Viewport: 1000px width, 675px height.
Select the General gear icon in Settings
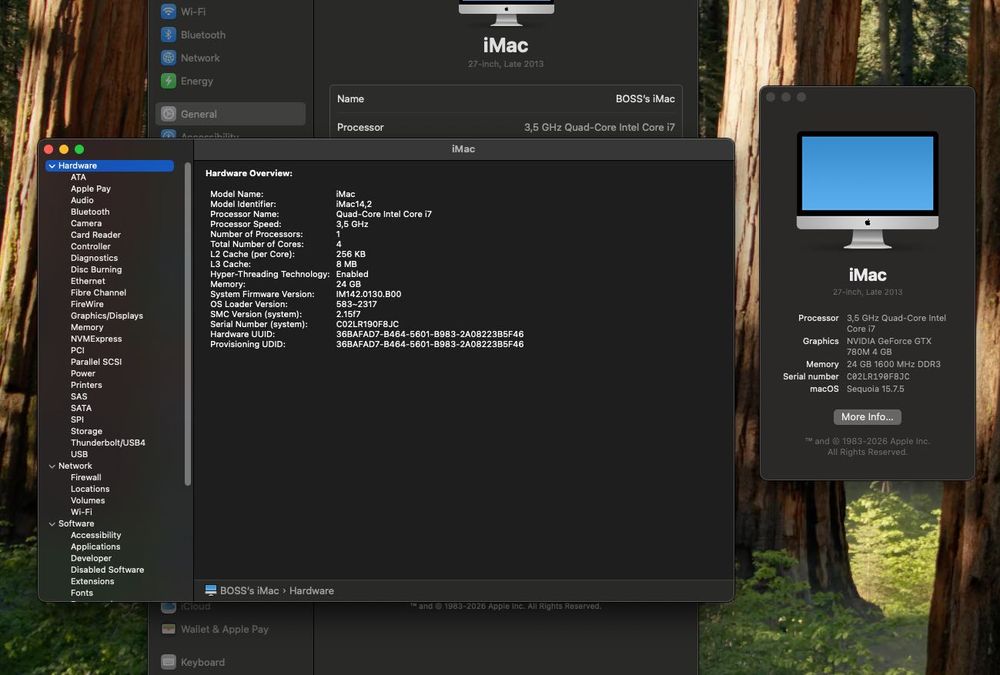(168, 114)
